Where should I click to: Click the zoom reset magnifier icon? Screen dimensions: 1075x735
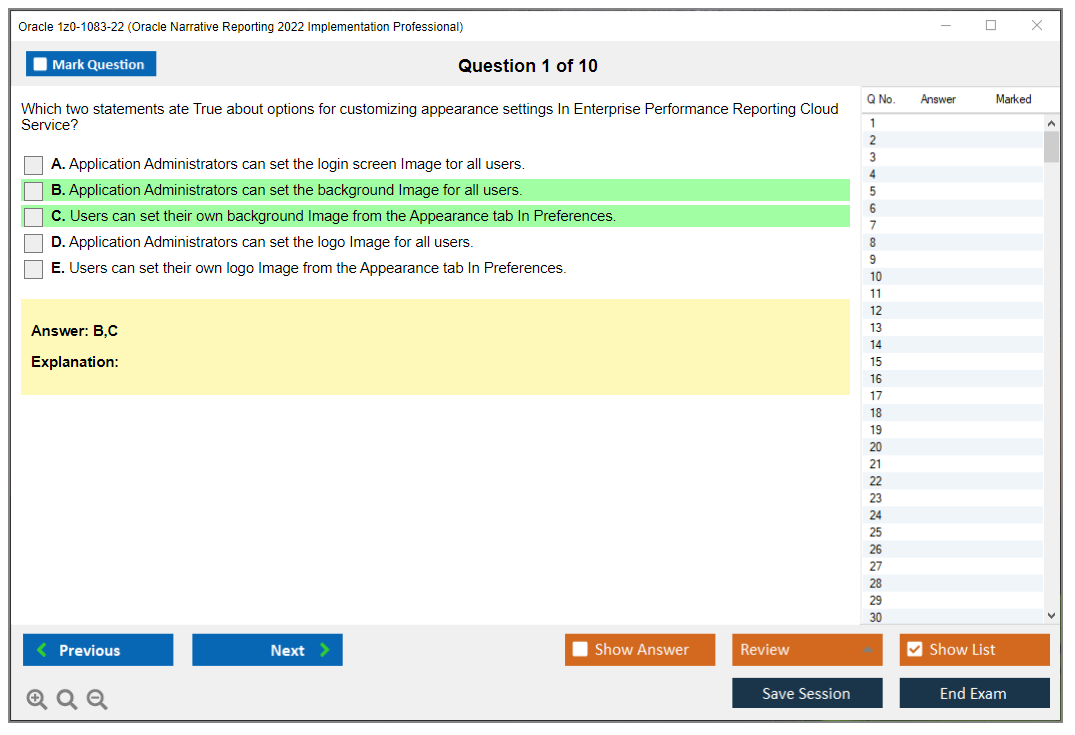tap(67, 700)
